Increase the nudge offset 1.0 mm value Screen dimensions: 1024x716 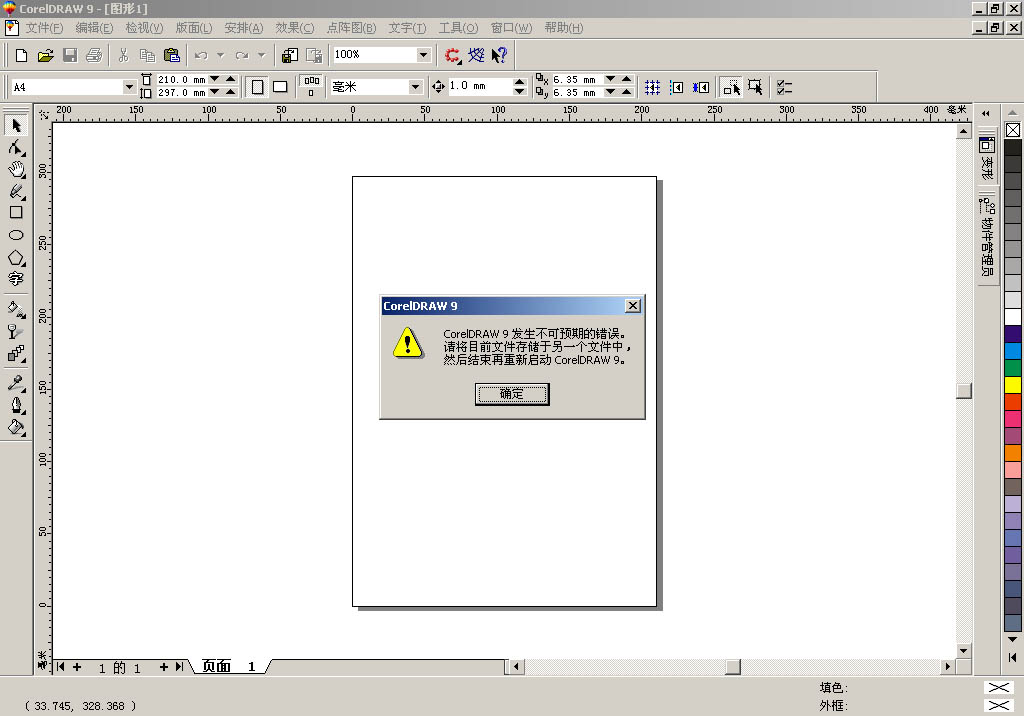pyautogui.click(x=520, y=82)
